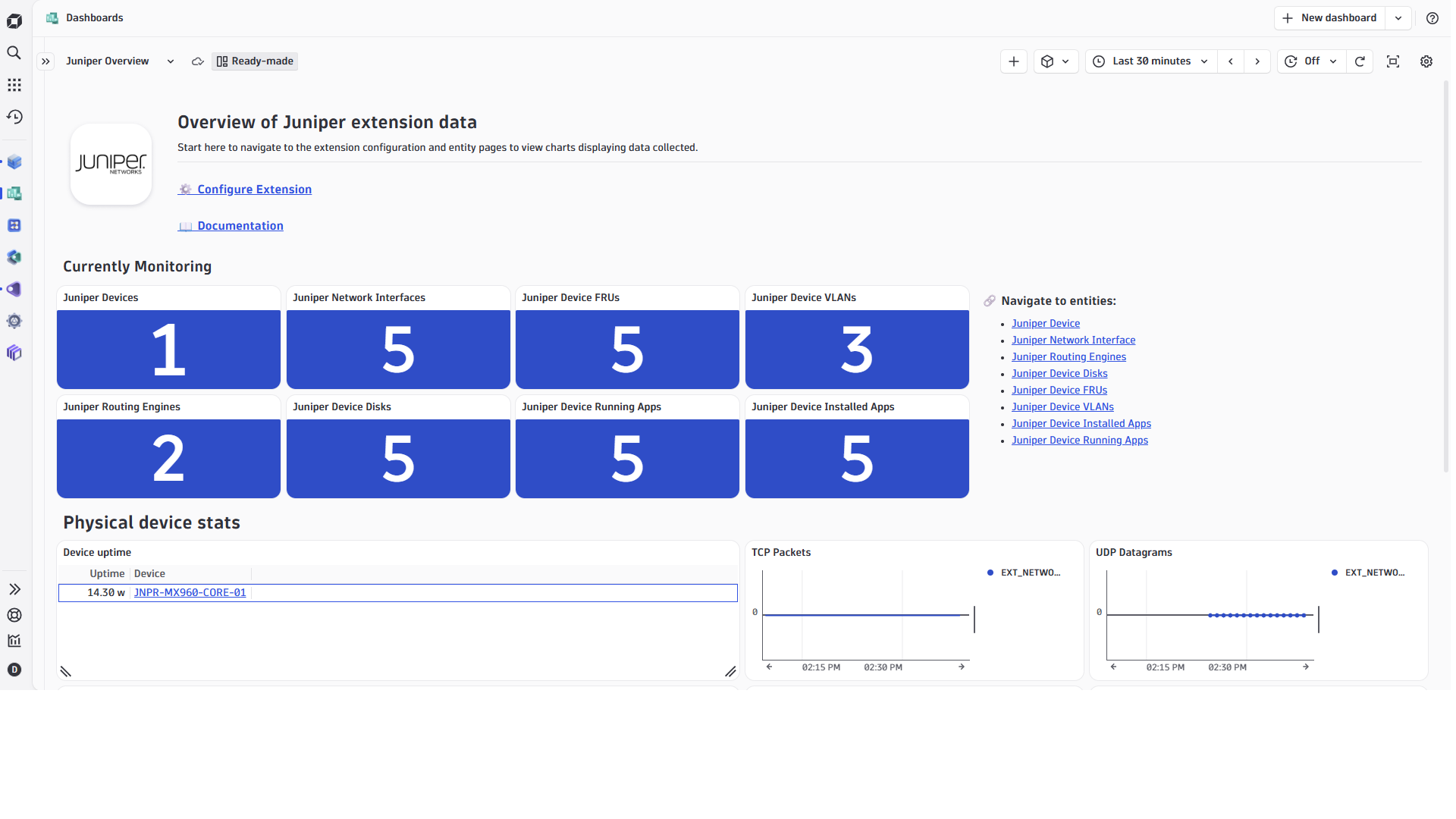The height and width of the screenshot is (819, 1456).
Task: Toggle EXT_NETWO legend in UDP Datagrams chart
Action: [x=1368, y=573]
